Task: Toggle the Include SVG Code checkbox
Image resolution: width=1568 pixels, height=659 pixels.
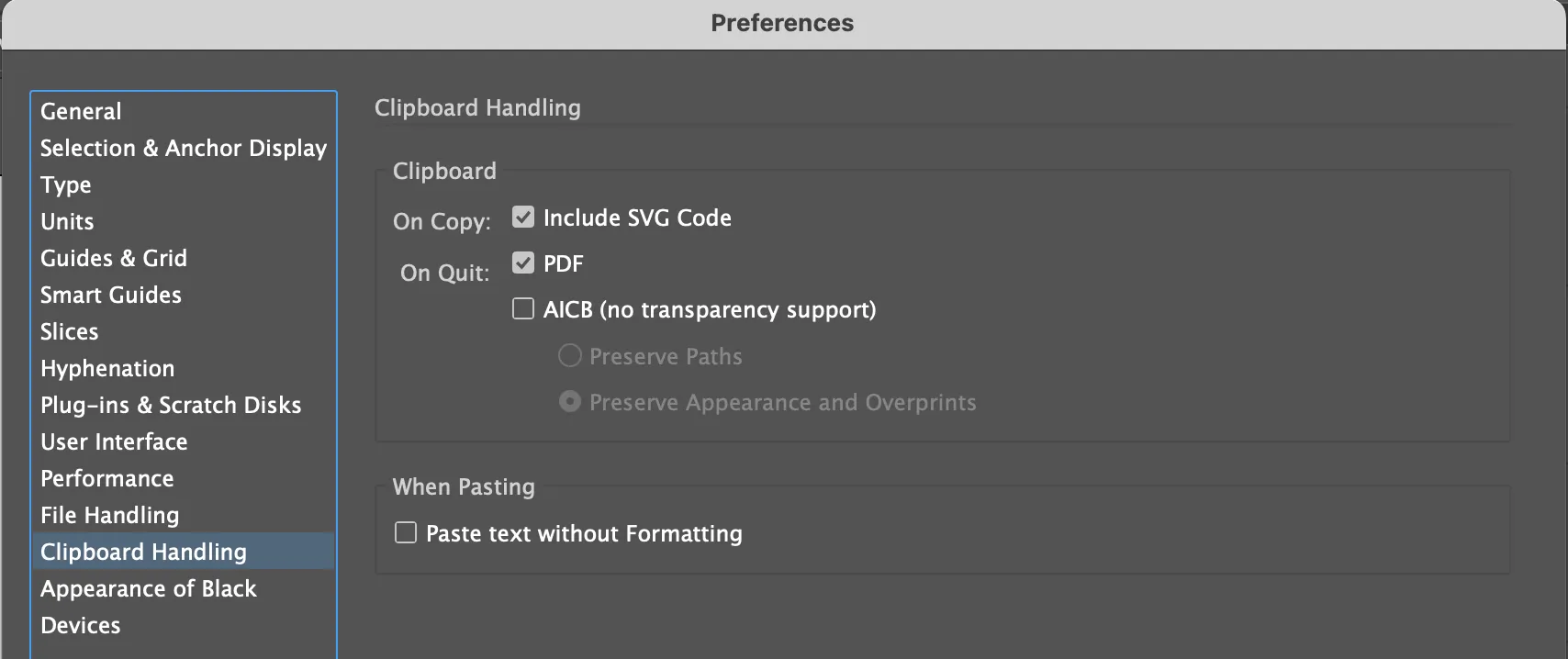Action: (x=523, y=218)
